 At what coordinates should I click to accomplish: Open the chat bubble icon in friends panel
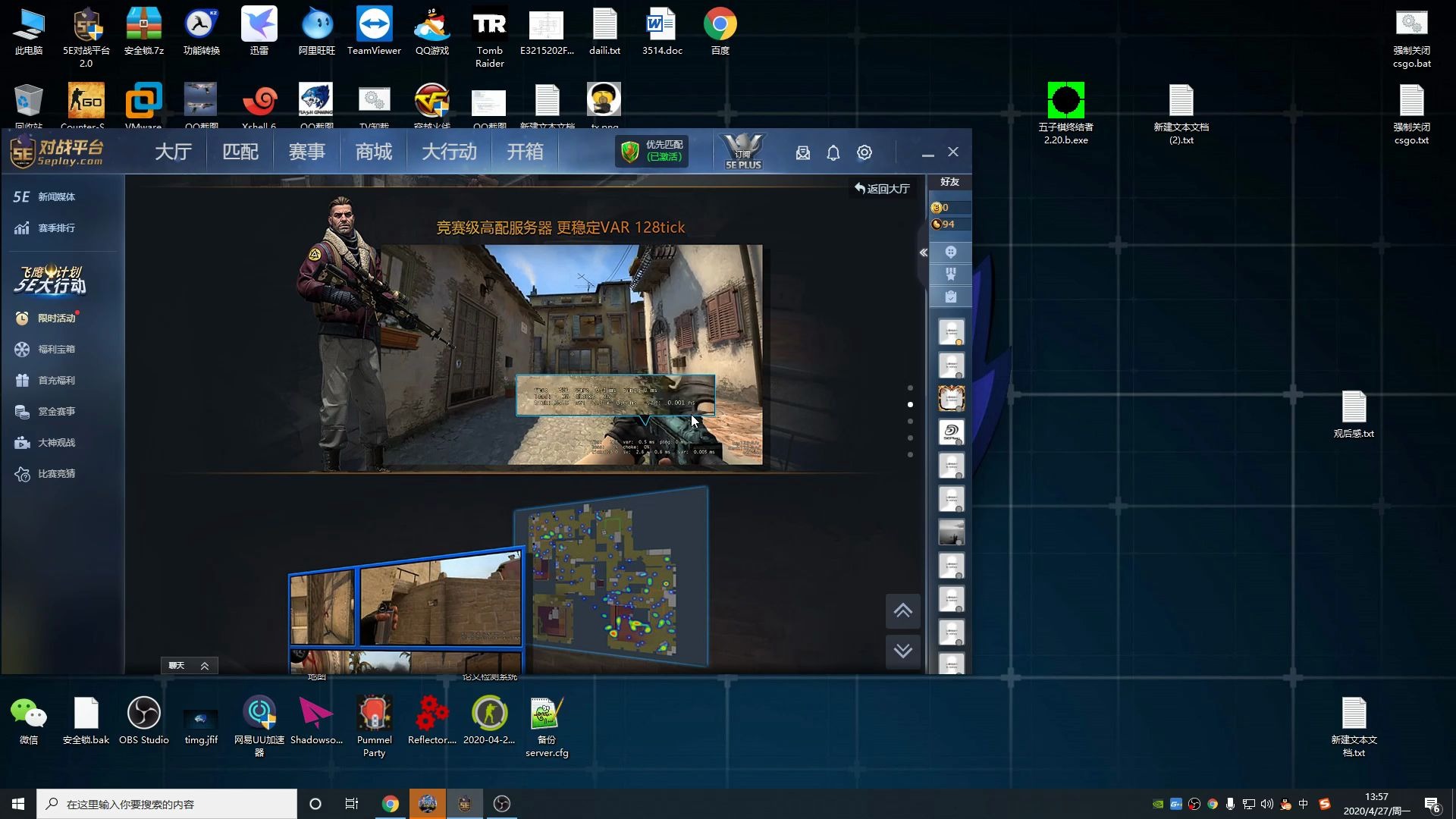coord(950,252)
